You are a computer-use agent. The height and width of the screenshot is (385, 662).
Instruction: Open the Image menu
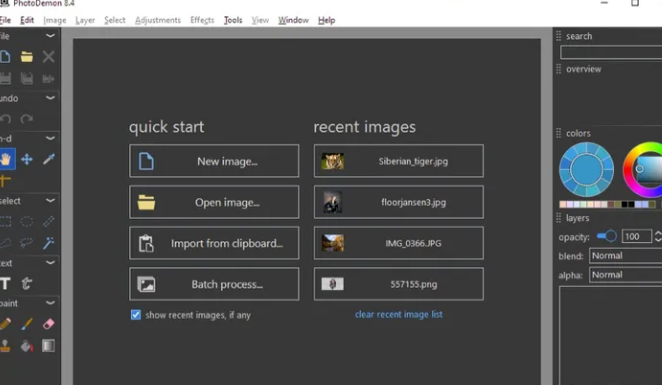point(54,20)
